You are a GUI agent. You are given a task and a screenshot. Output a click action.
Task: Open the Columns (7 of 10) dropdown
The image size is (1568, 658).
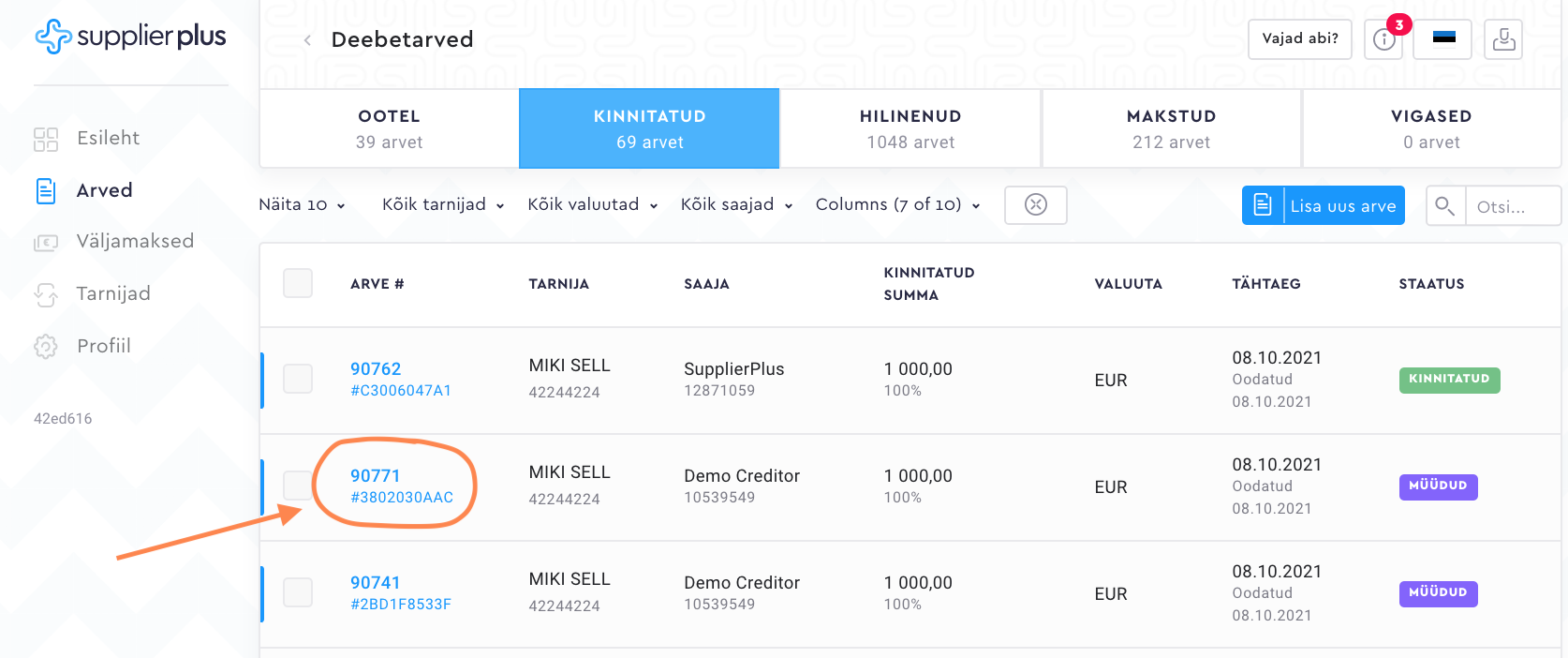click(x=897, y=204)
